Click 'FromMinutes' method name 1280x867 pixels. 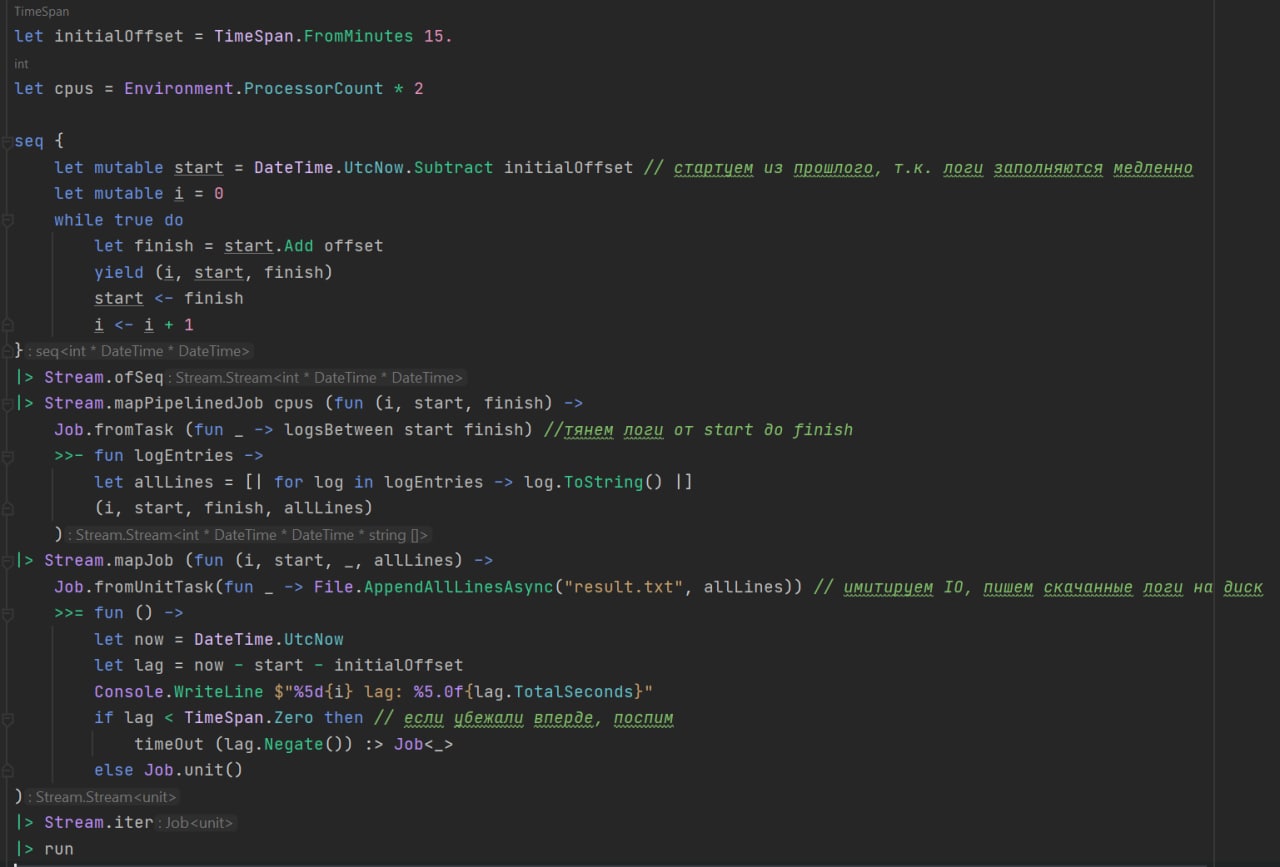tap(359, 36)
